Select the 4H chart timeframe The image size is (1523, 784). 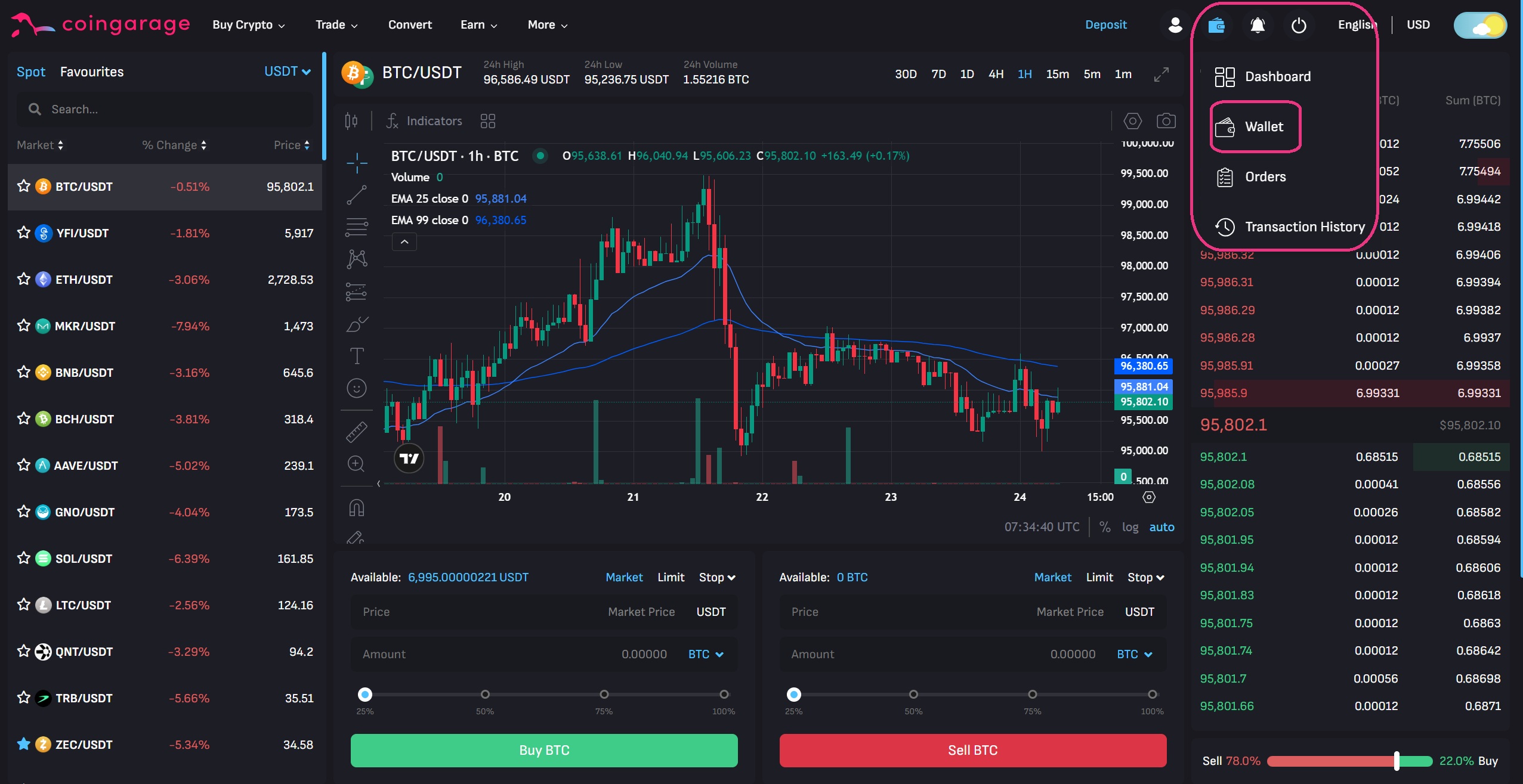click(996, 74)
